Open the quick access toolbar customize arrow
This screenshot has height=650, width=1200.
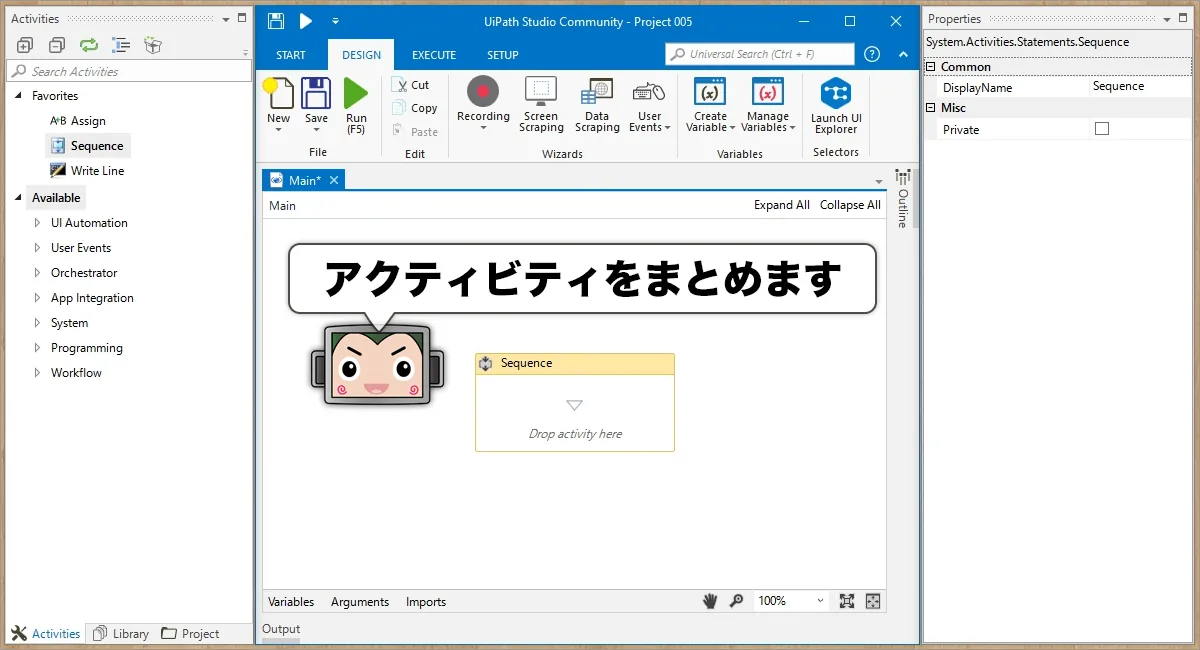point(336,21)
